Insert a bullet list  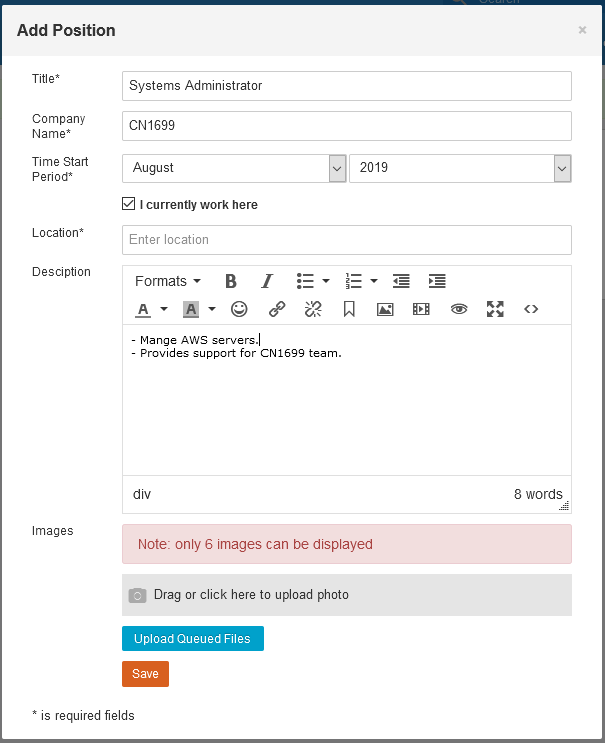[305, 281]
